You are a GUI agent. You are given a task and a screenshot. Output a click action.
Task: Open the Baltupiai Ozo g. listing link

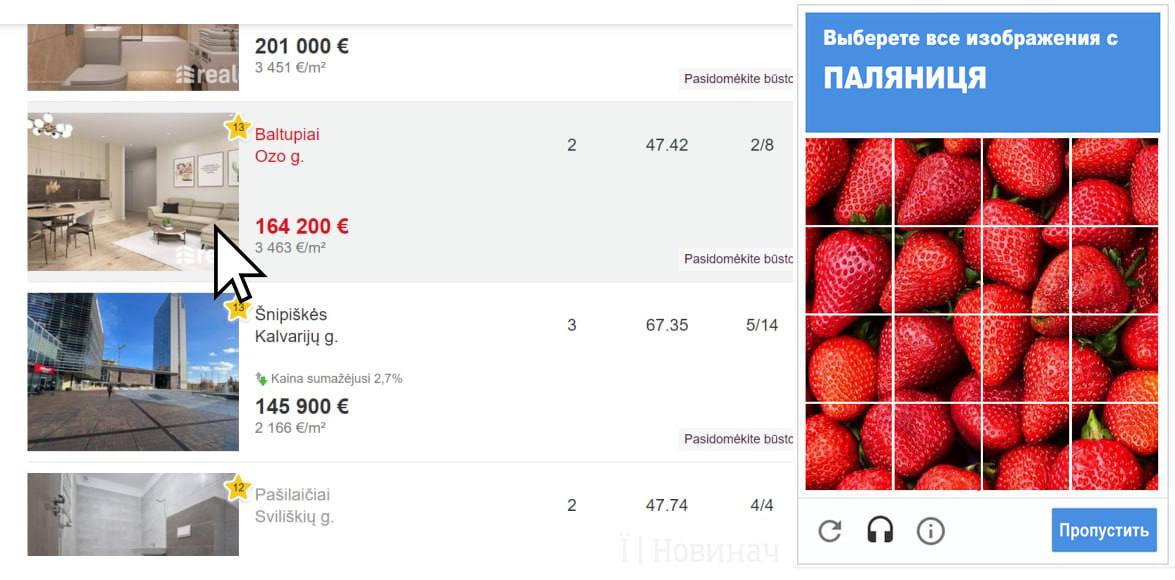[x=287, y=145]
